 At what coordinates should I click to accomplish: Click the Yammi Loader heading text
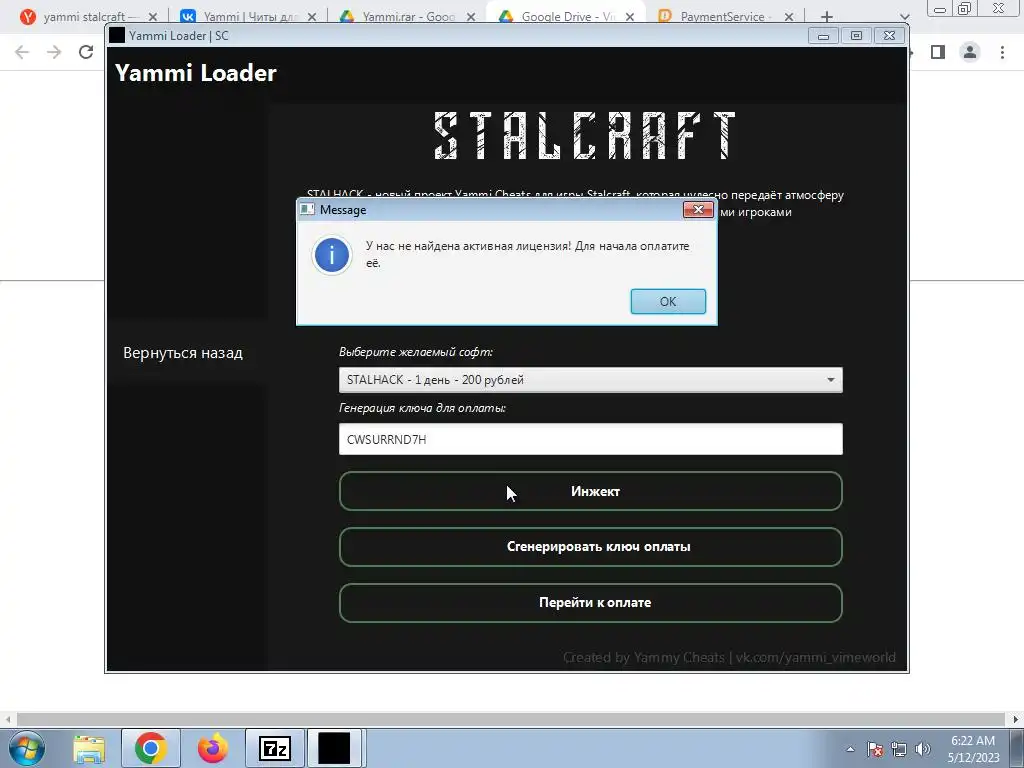pyautogui.click(x=196, y=73)
